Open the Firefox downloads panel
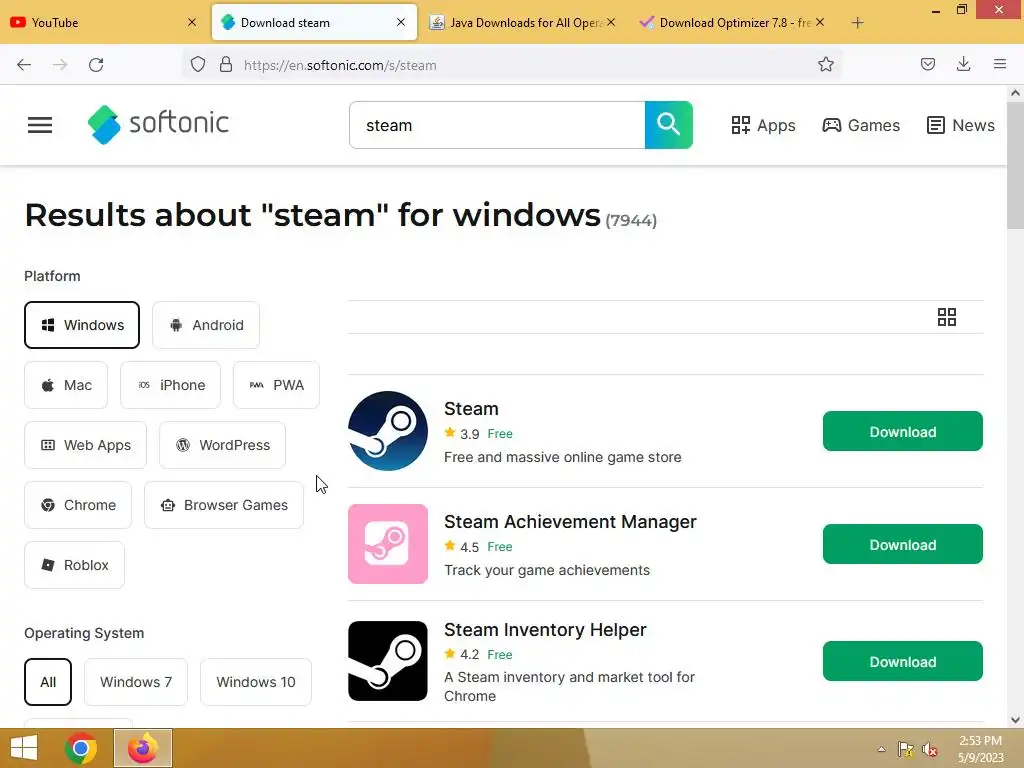The image size is (1024, 768). click(x=963, y=65)
